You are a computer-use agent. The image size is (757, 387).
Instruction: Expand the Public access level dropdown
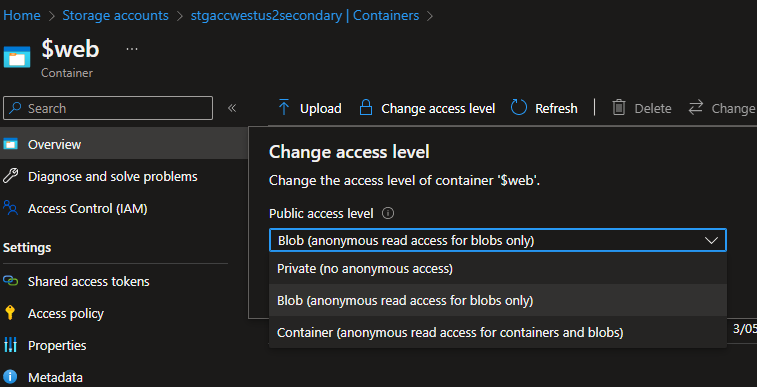(497, 240)
